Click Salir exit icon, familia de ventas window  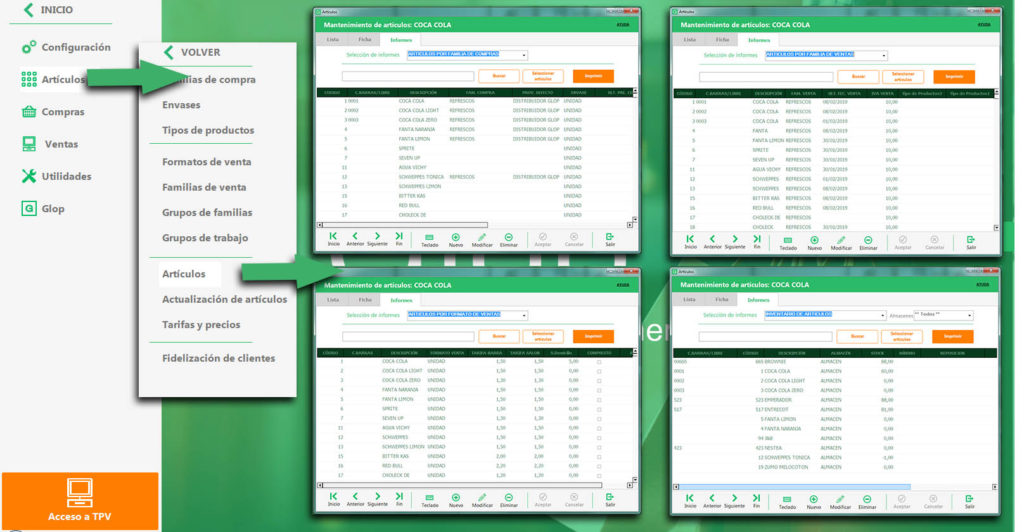coord(971,242)
